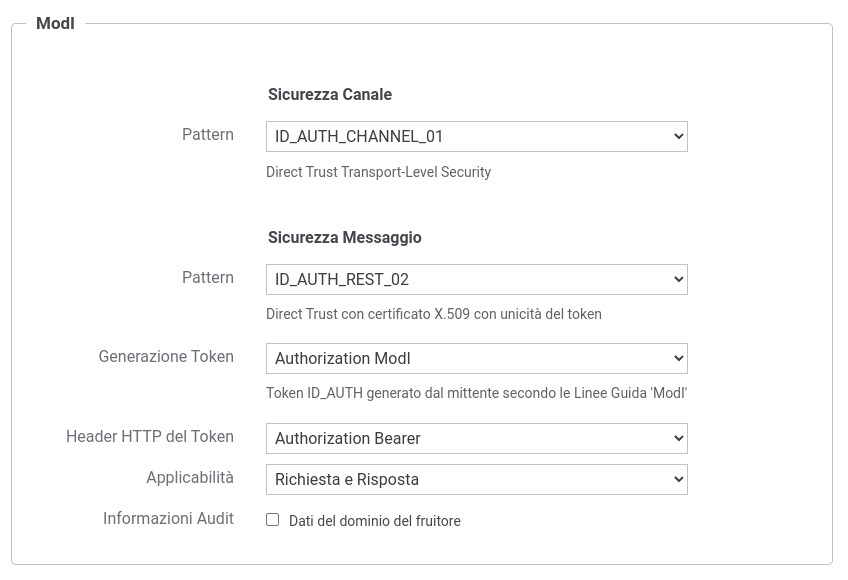
Task: Click the 'Dati del dominio del fruitore' label text
Action: coord(374,521)
